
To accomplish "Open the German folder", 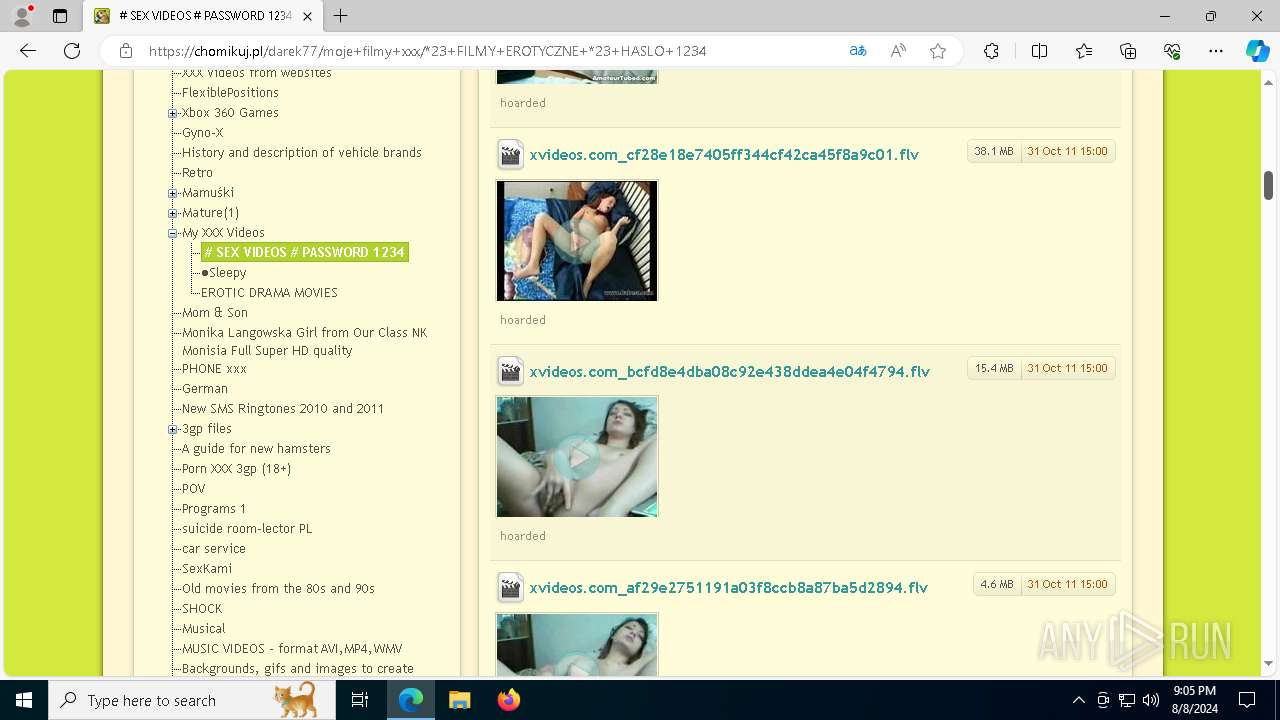I will [x=205, y=389].
